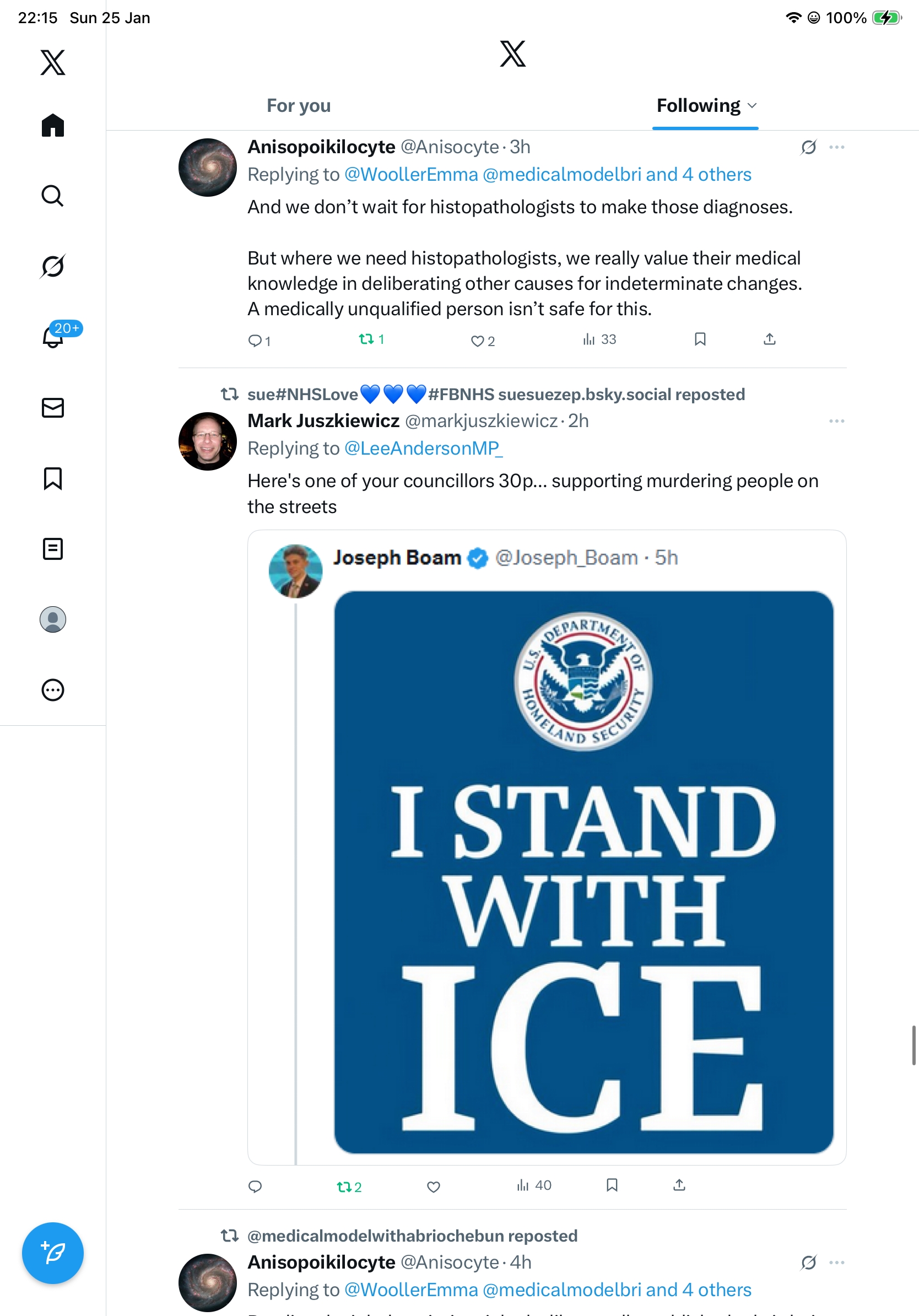The height and width of the screenshot is (1316, 919).
Task: Open the I STAND WITH ICE image
Action: point(583,871)
